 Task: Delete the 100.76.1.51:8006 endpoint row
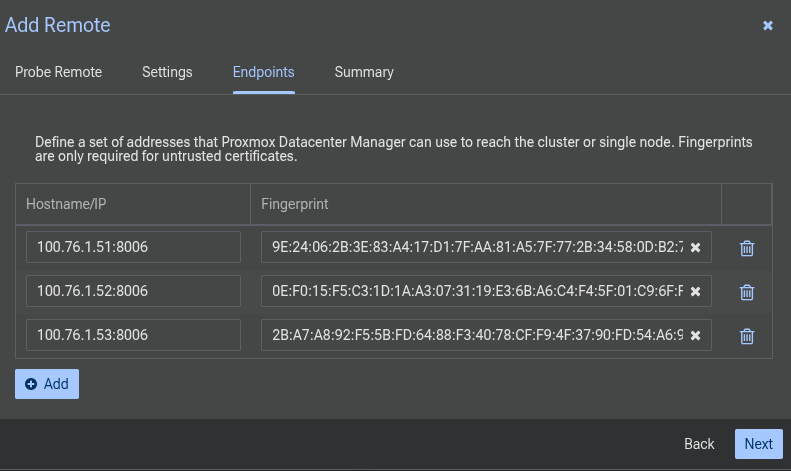pos(746,248)
